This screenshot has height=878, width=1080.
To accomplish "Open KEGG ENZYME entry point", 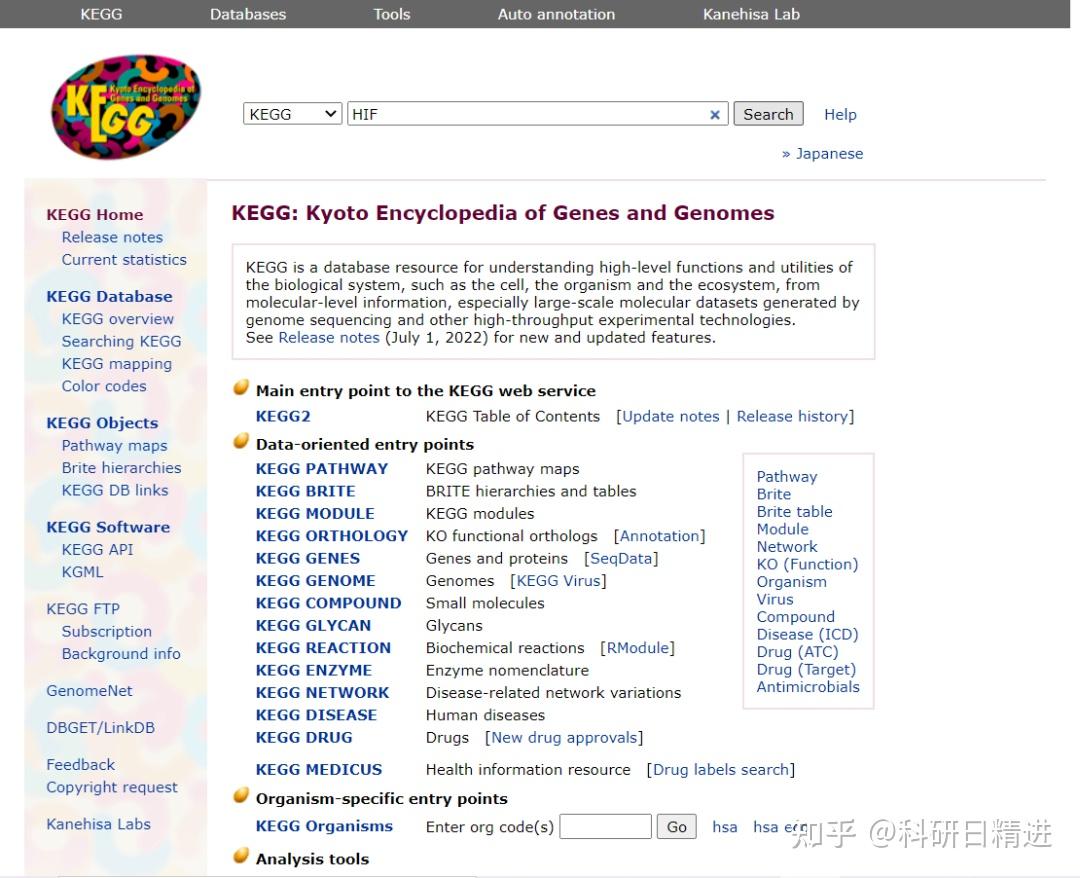I will tap(314, 671).
